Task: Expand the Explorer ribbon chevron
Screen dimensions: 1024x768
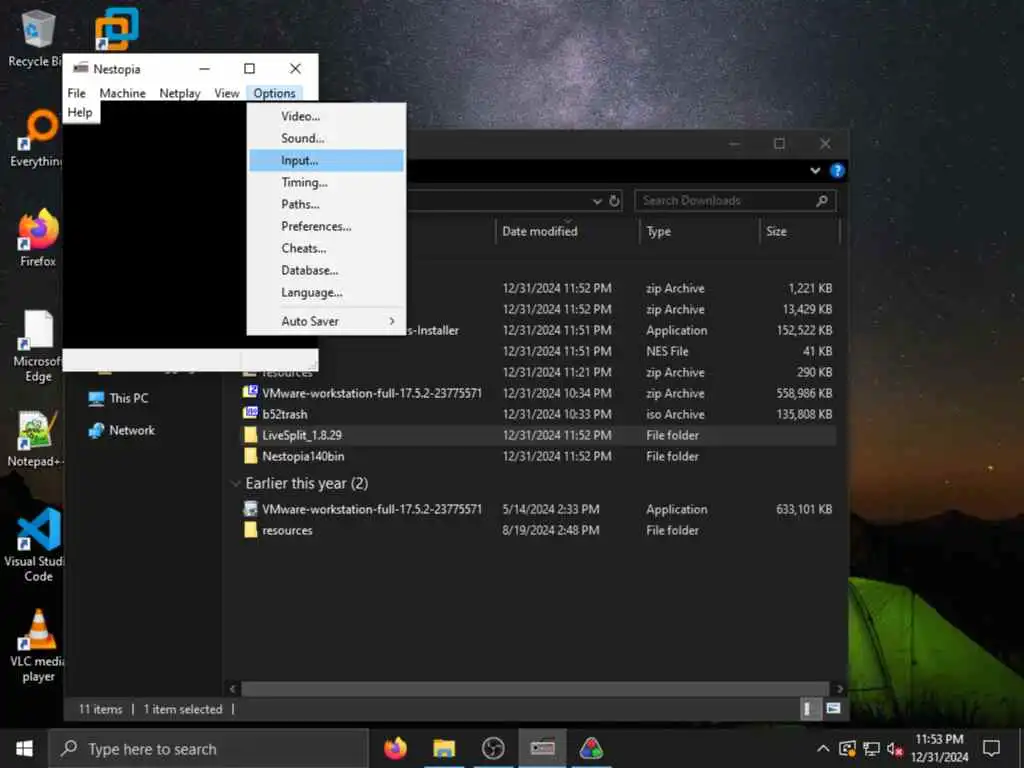Action: point(815,170)
